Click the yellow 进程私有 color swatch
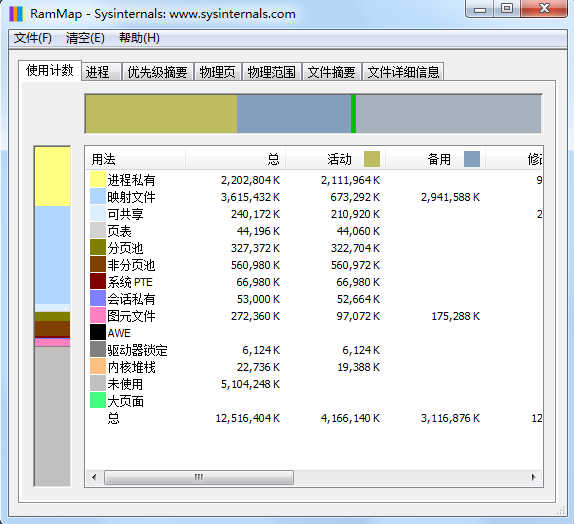The width and height of the screenshot is (574, 524). [98, 180]
